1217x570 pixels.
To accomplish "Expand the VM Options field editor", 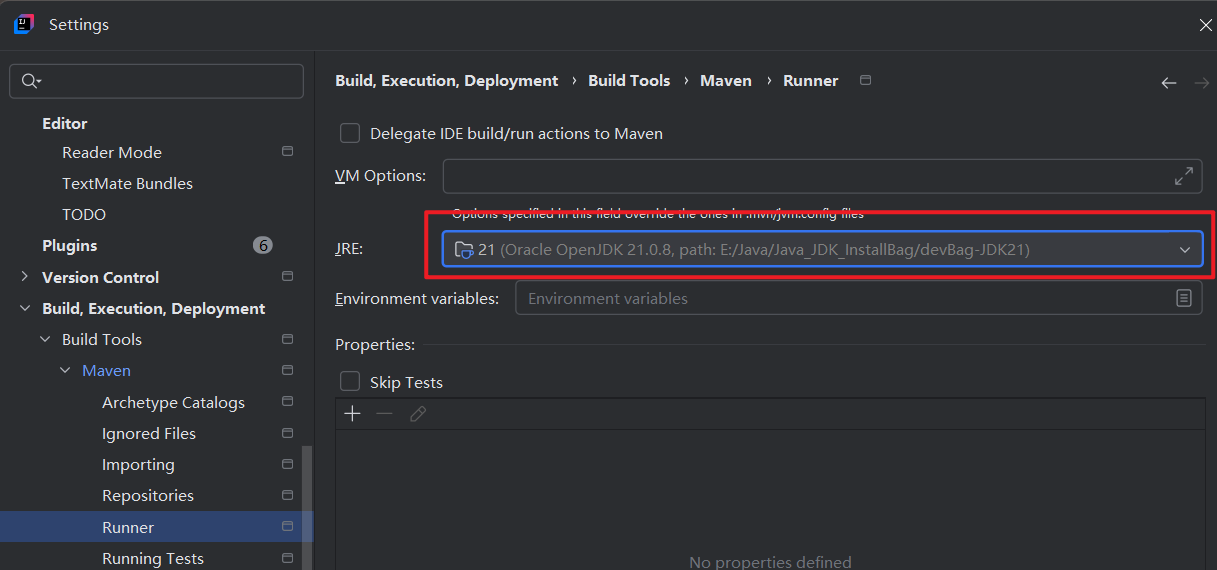I will pyautogui.click(x=1183, y=176).
